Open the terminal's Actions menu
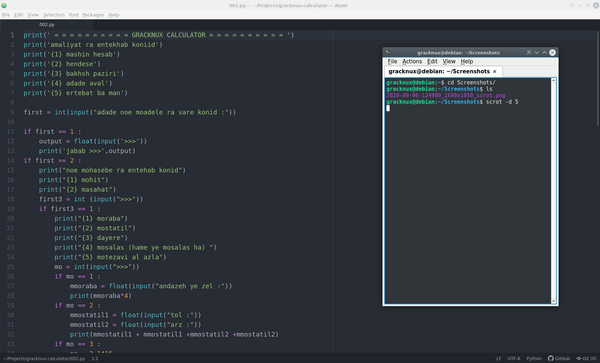The height and width of the screenshot is (363, 600). (412, 61)
